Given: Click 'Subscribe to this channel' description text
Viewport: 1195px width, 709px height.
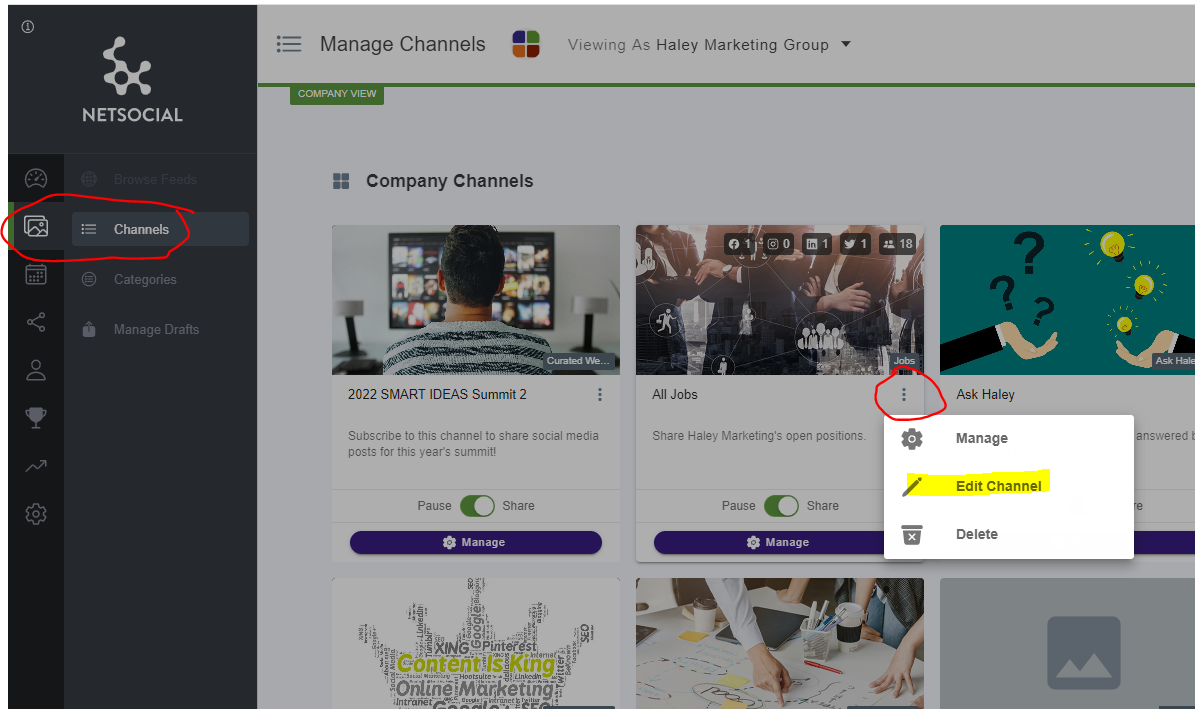Looking at the screenshot, I should point(473,444).
